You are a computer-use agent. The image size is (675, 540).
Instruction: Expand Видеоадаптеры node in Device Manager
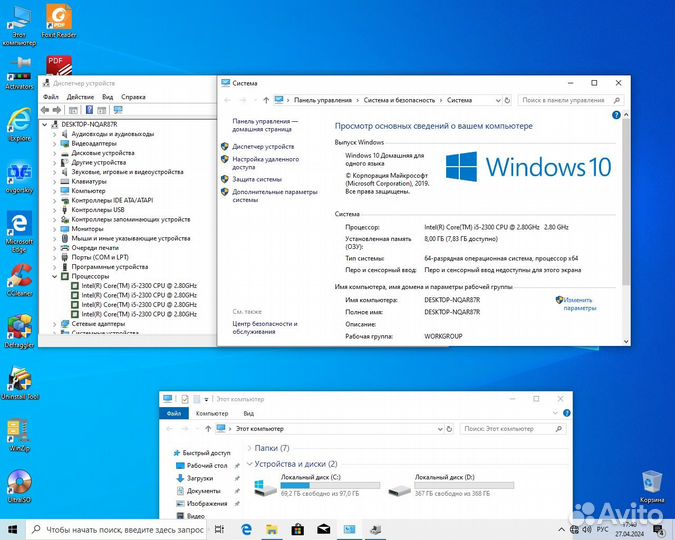coord(55,144)
